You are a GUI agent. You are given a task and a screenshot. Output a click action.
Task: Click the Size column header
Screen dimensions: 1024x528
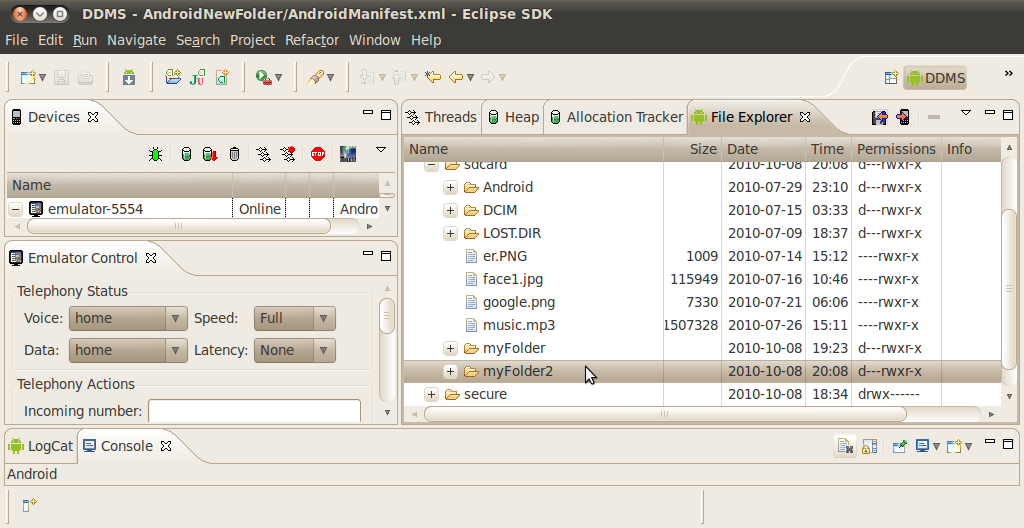(692, 150)
